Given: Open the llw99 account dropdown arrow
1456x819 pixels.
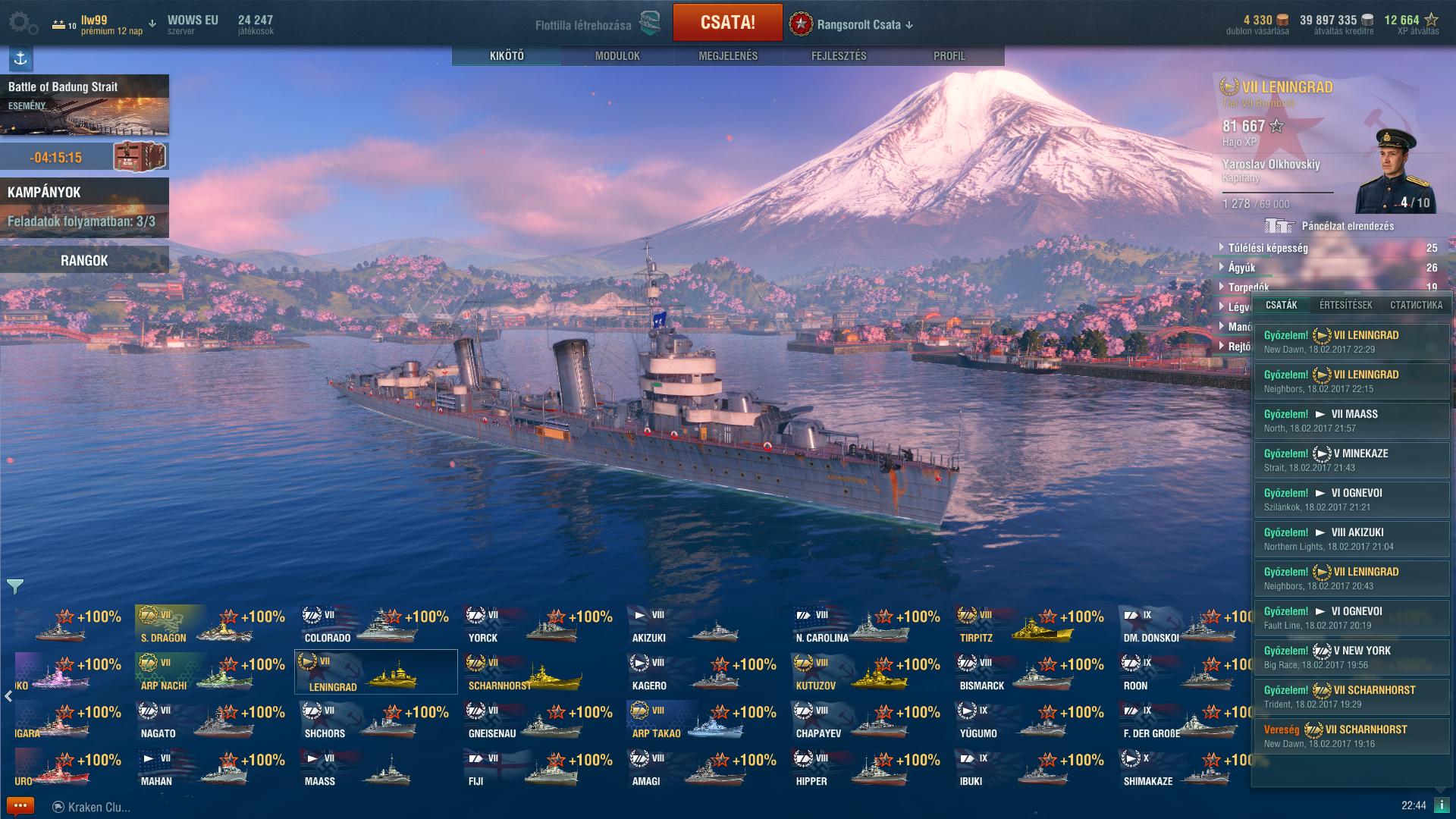Looking at the screenshot, I should [x=152, y=24].
